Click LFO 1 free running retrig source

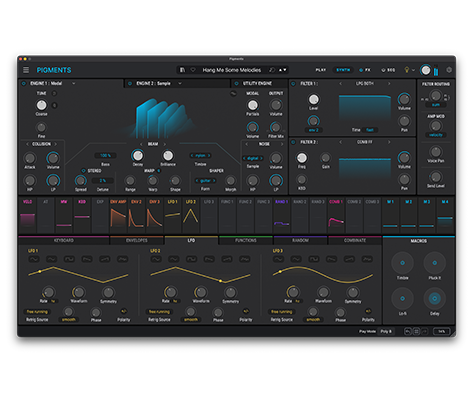pyautogui.click(x=37, y=312)
